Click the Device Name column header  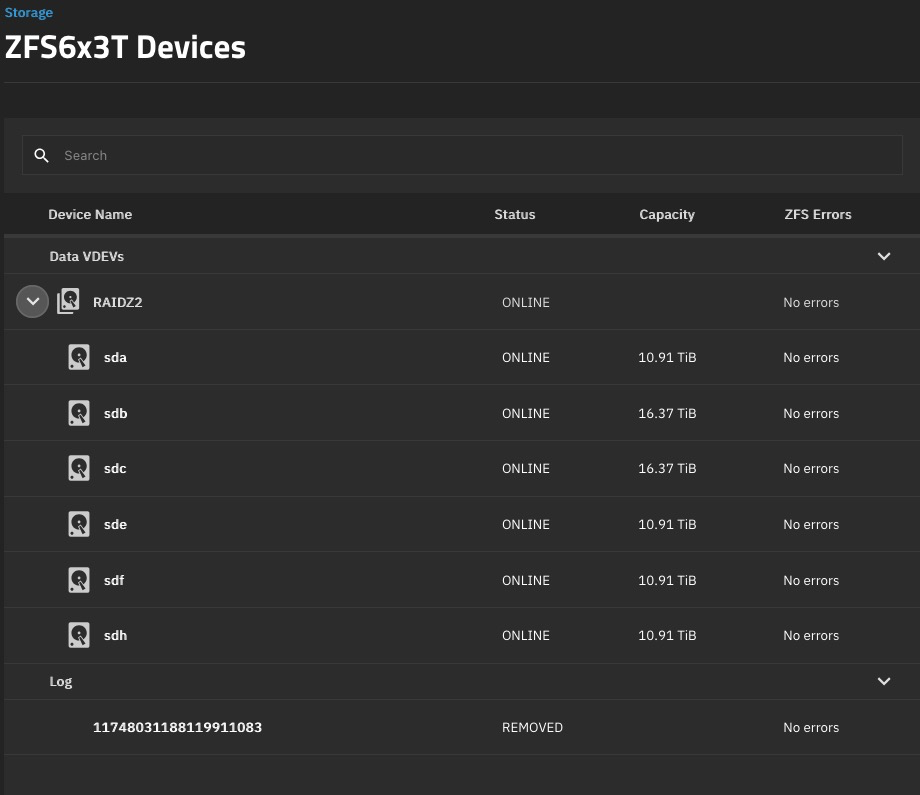tap(90, 214)
